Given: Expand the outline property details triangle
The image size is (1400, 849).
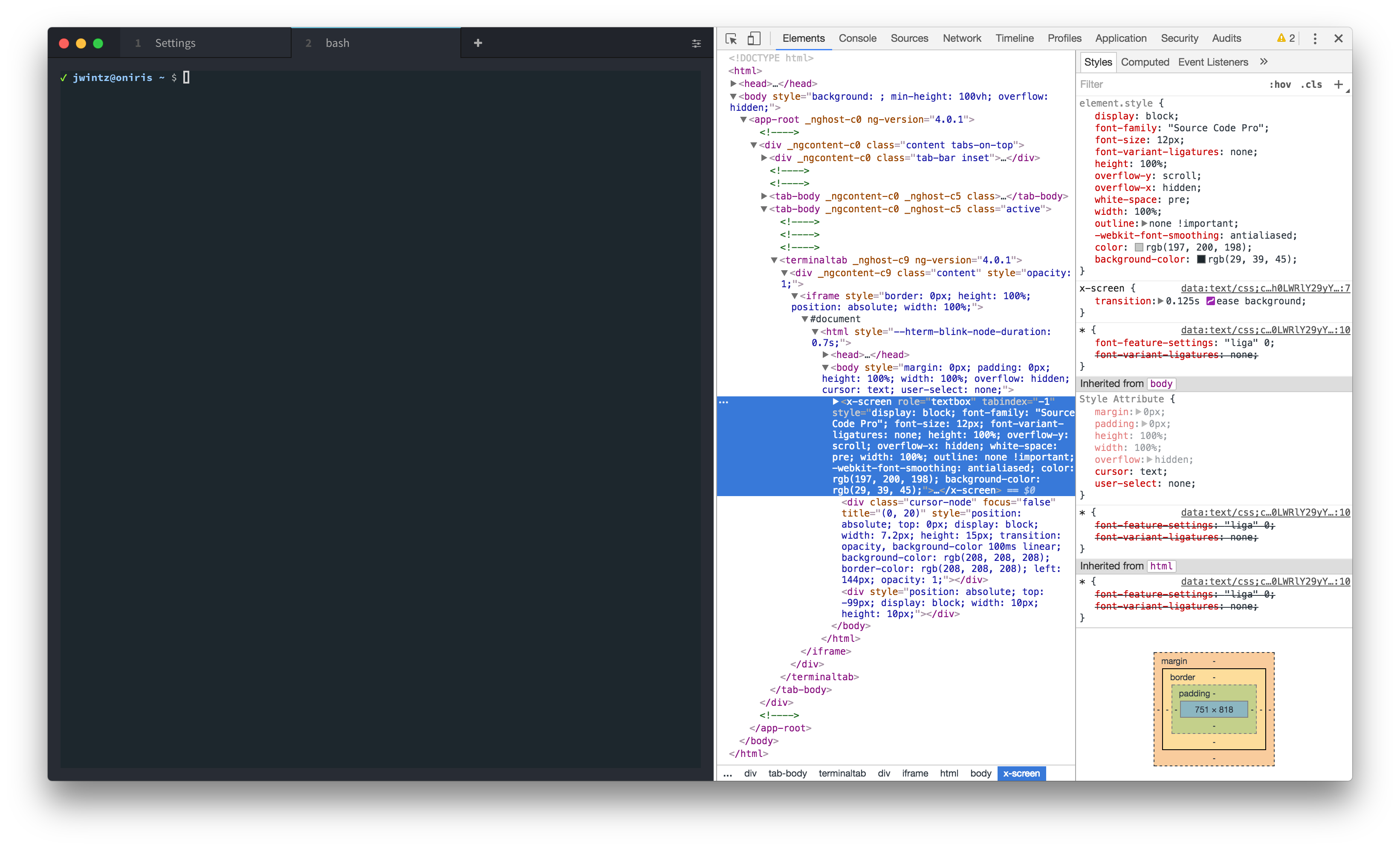Looking at the screenshot, I should pos(1144,223).
